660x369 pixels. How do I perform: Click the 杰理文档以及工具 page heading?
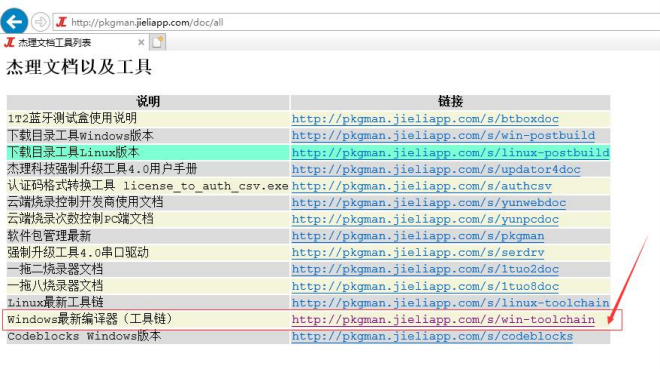click(x=79, y=67)
